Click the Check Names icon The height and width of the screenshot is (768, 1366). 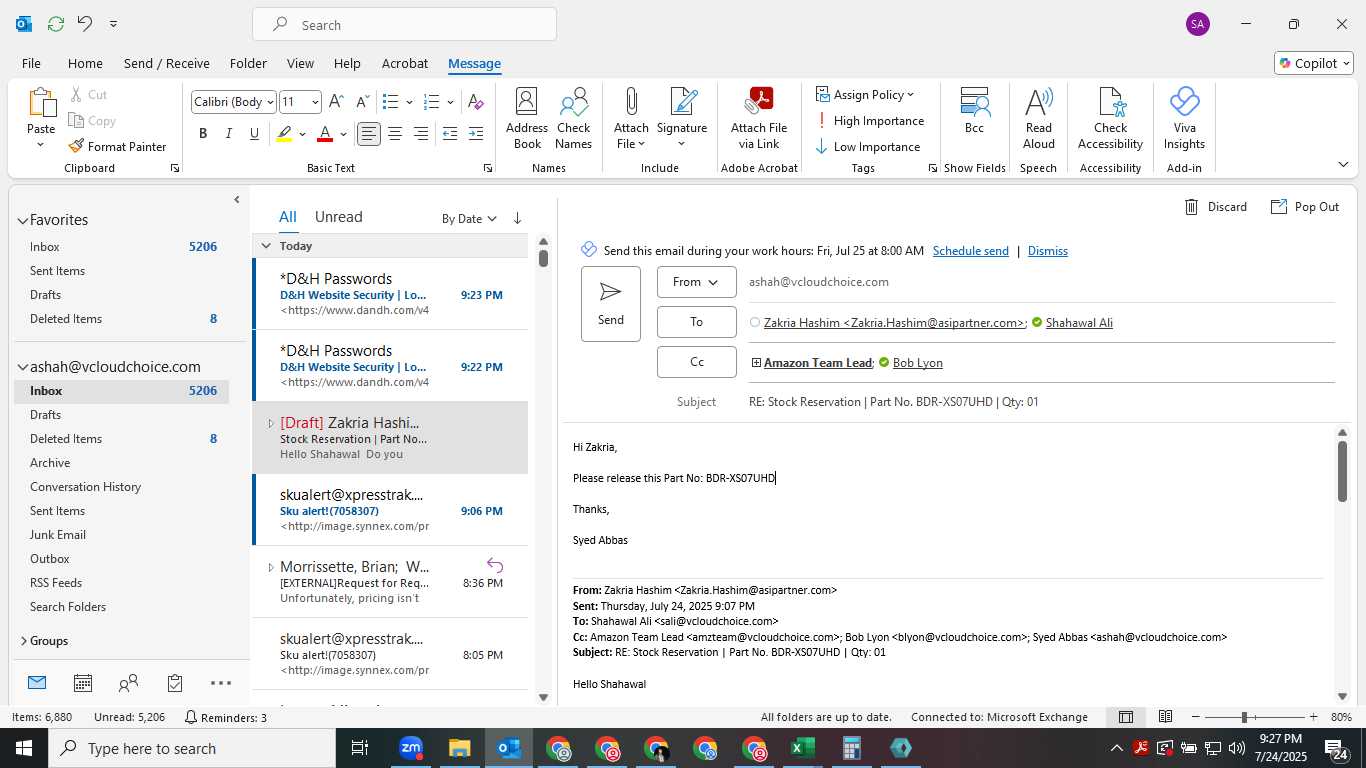[x=574, y=118]
